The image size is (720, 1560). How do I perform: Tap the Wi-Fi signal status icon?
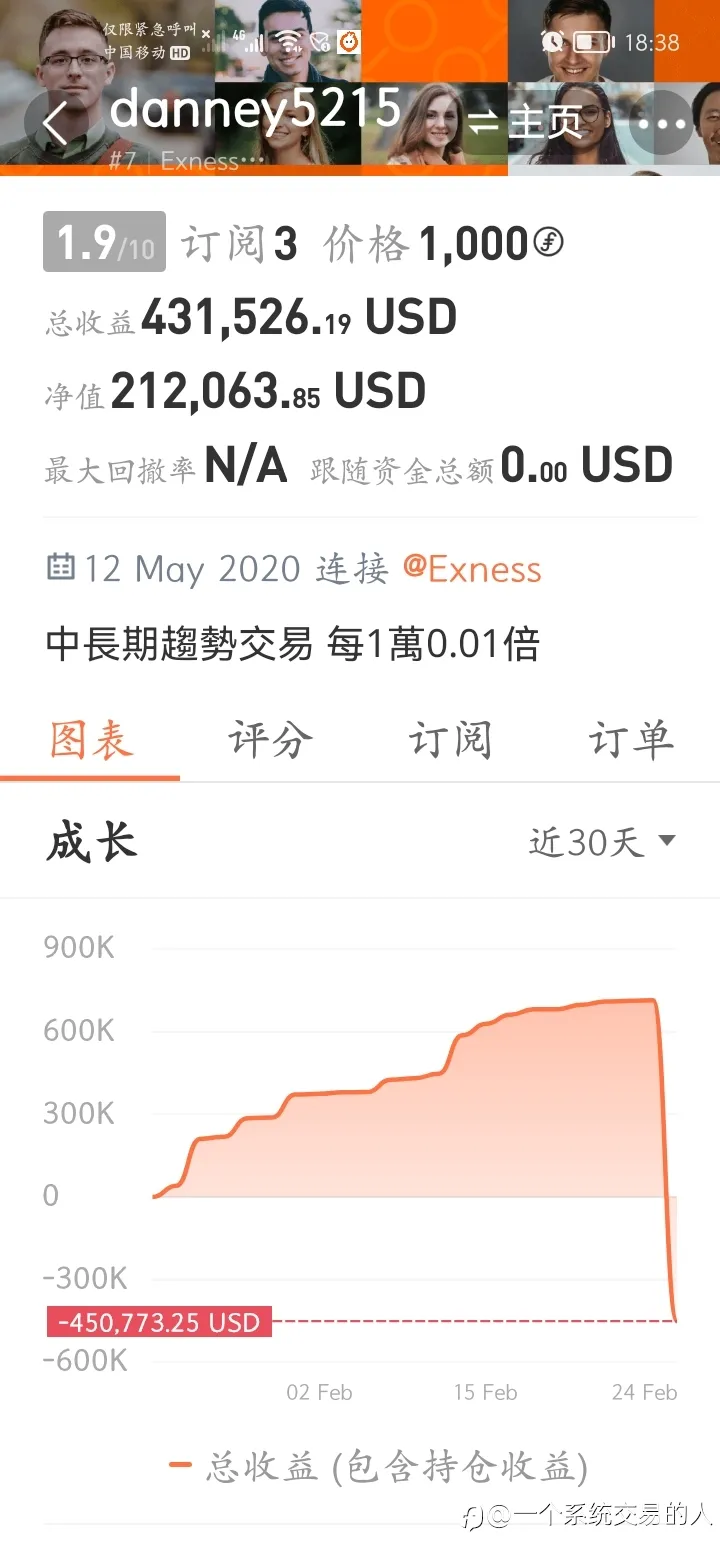pos(289,42)
